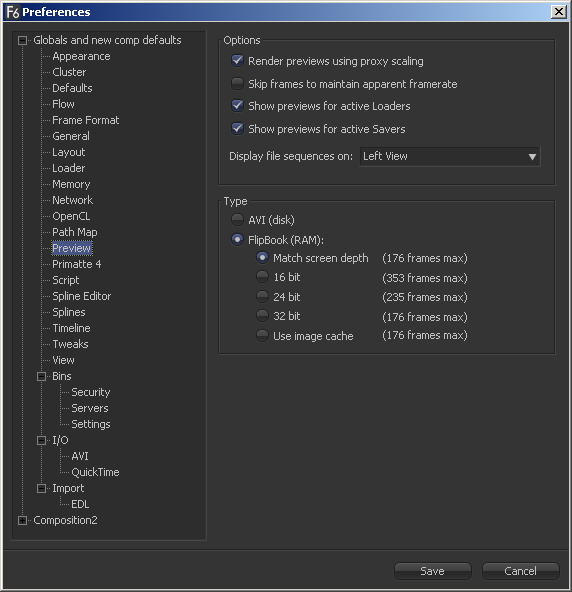The width and height of the screenshot is (572, 592).
Task: Click the Save button
Action: (433, 571)
